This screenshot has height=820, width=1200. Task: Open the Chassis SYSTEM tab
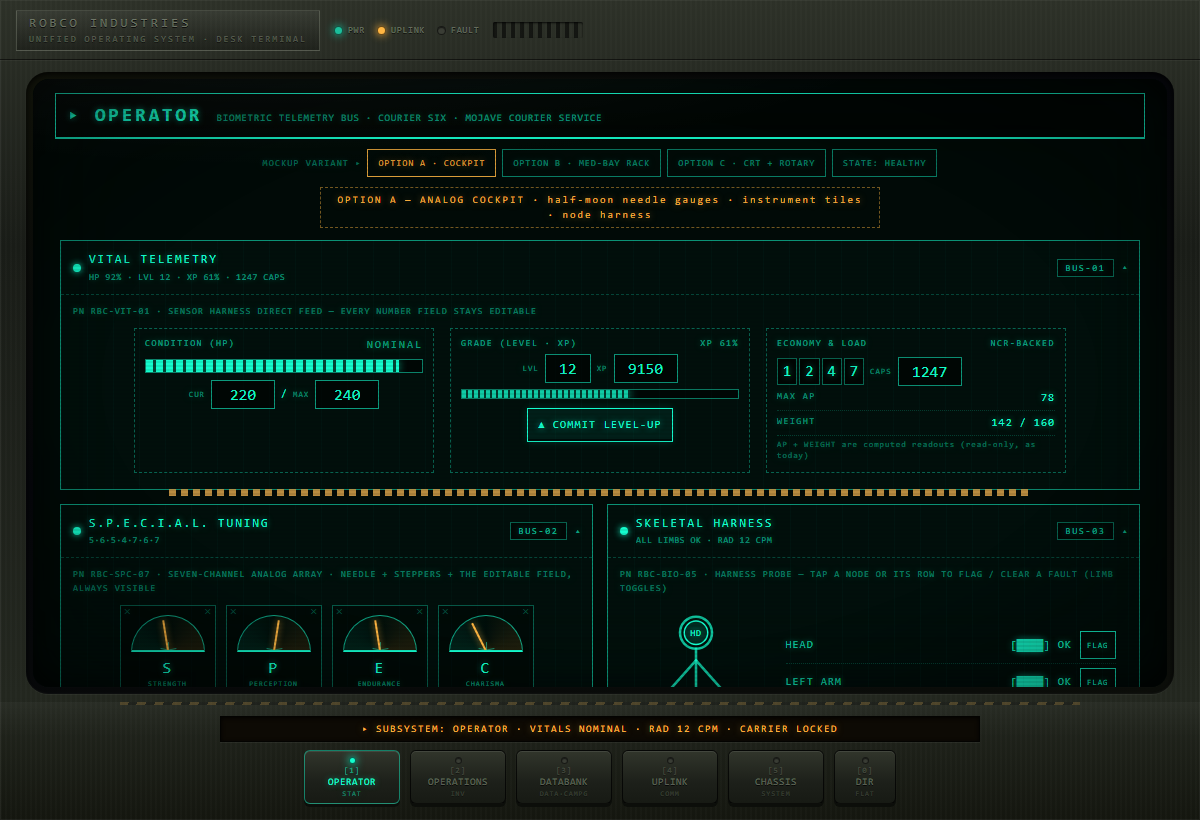776,777
